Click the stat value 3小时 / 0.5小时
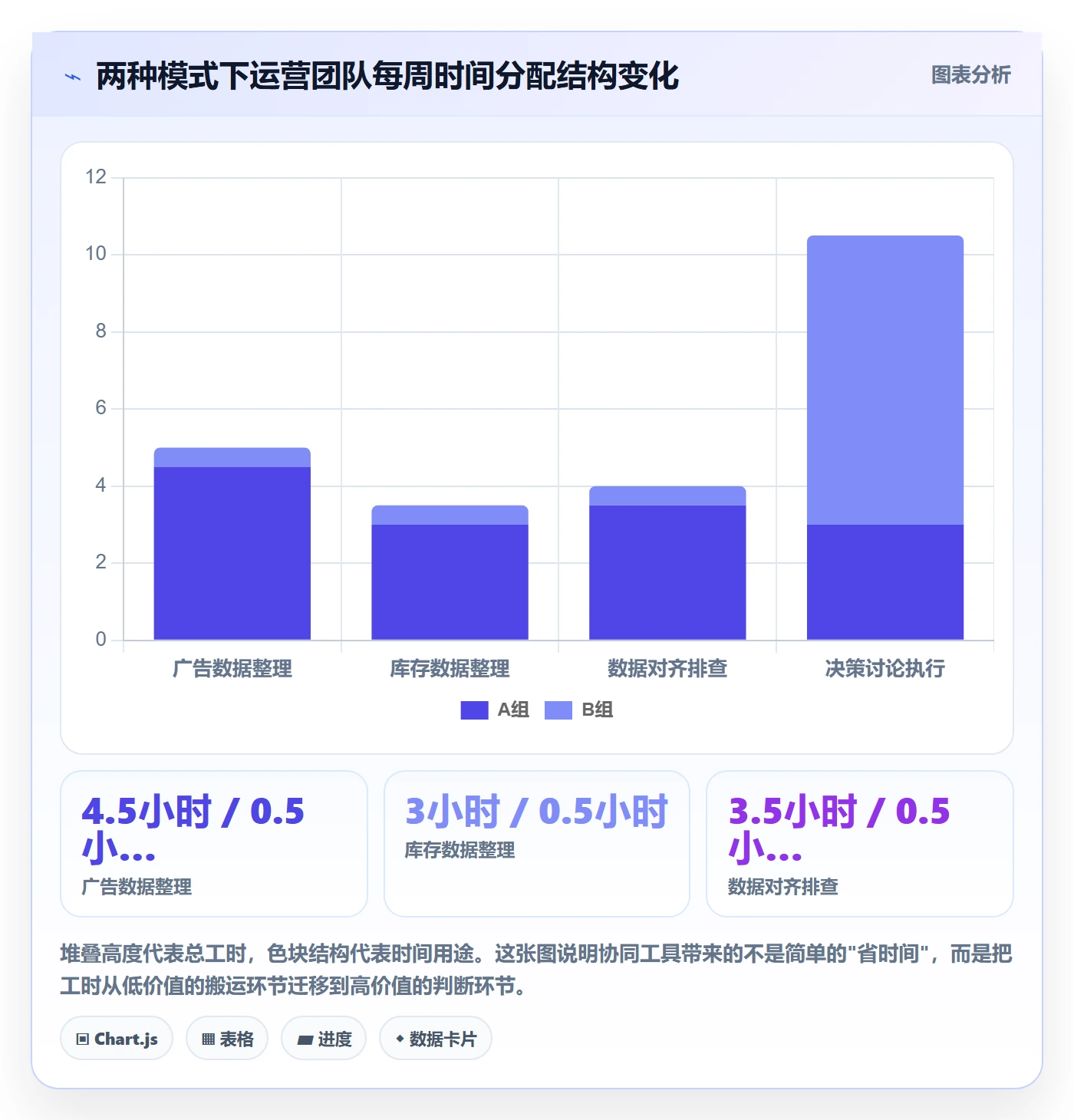 [536, 812]
